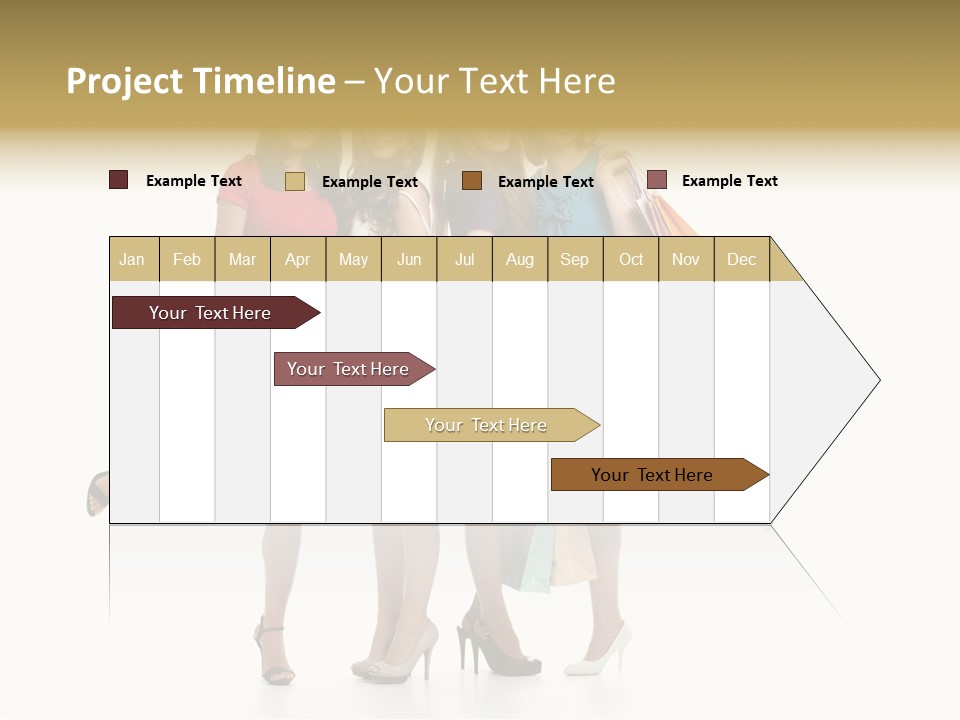Select the Jan column header

pyautogui.click(x=132, y=259)
